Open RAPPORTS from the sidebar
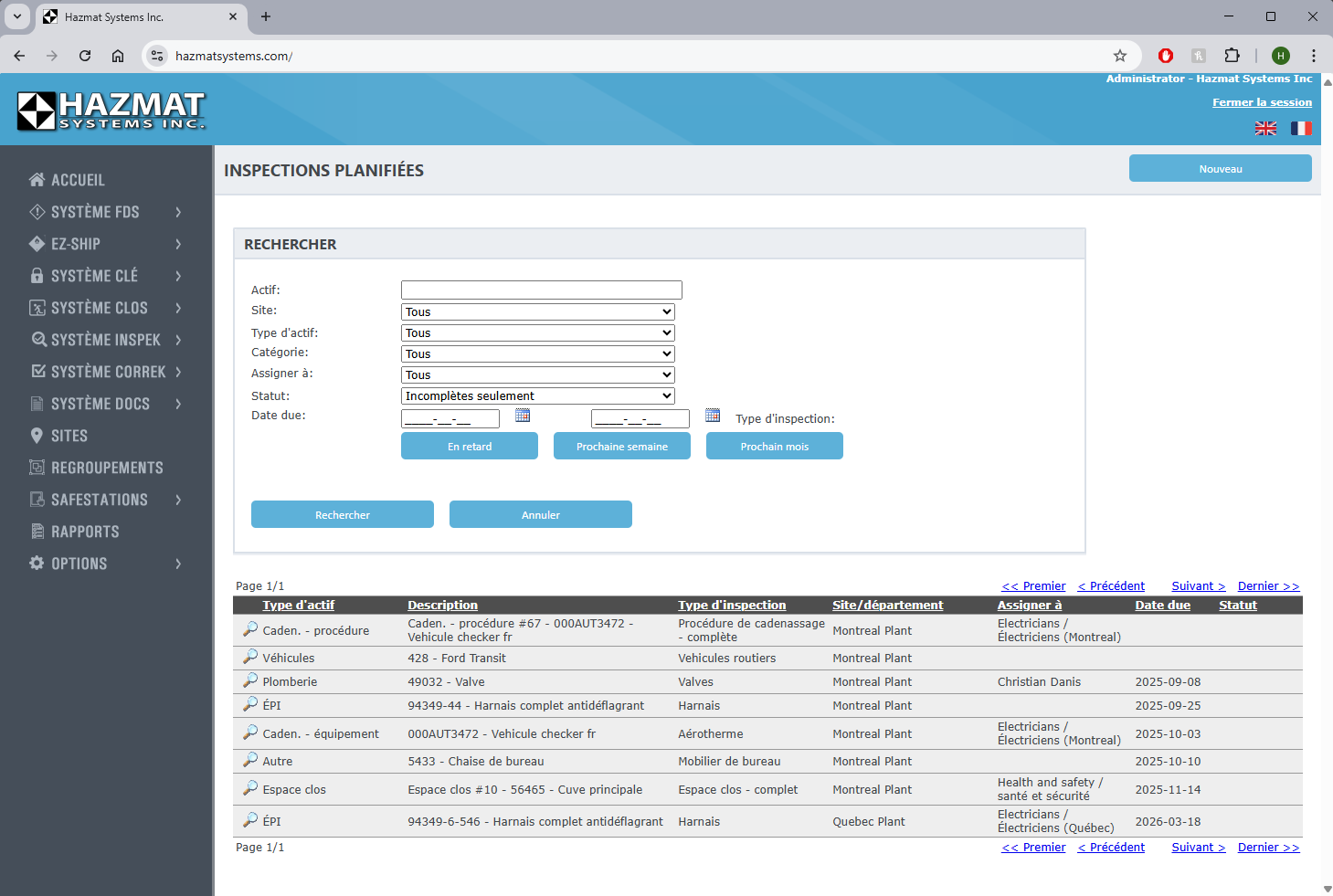The width and height of the screenshot is (1333, 896). tap(85, 532)
